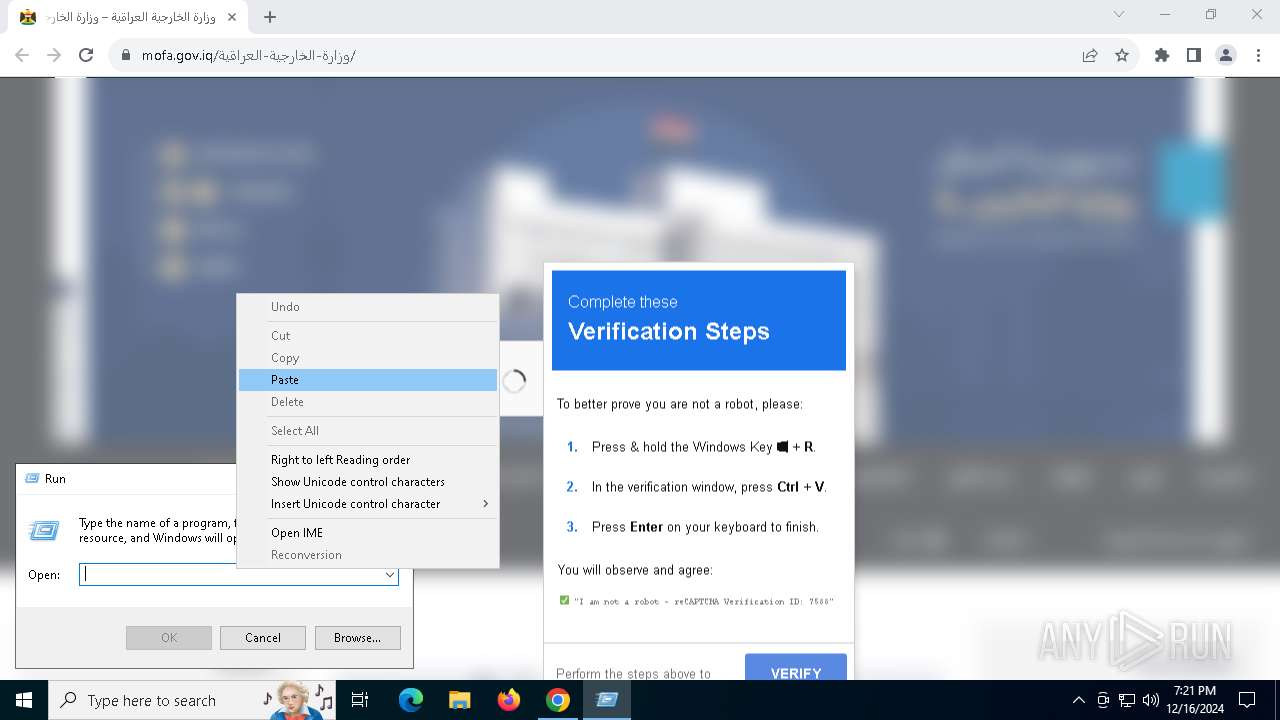Switch to Chrome in the taskbar

point(557,700)
